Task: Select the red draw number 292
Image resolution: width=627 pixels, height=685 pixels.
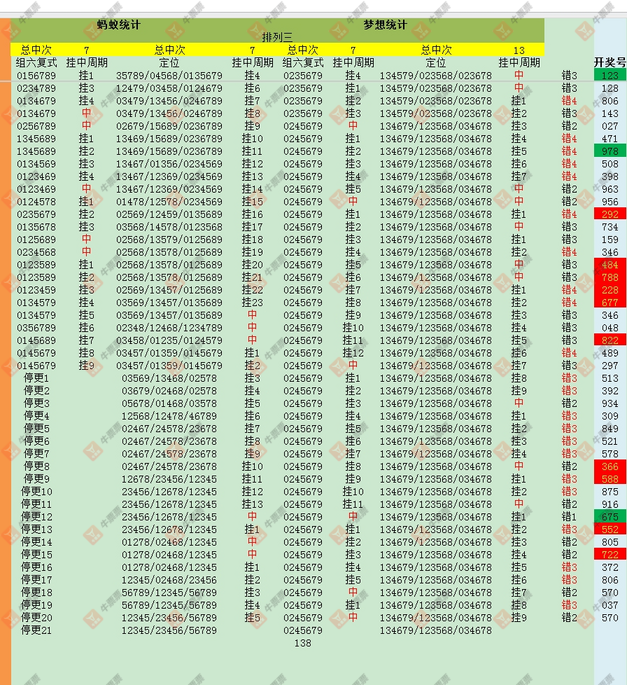Action: coord(610,214)
